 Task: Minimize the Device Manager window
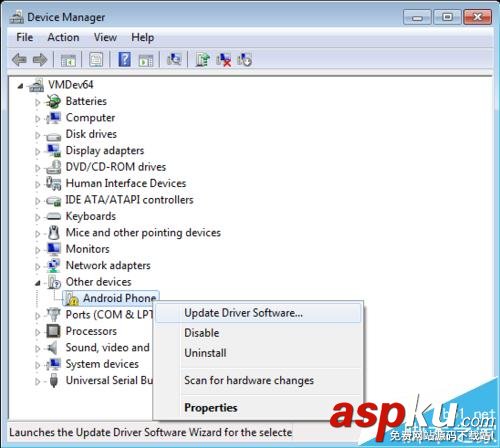(x=417, y=17)
